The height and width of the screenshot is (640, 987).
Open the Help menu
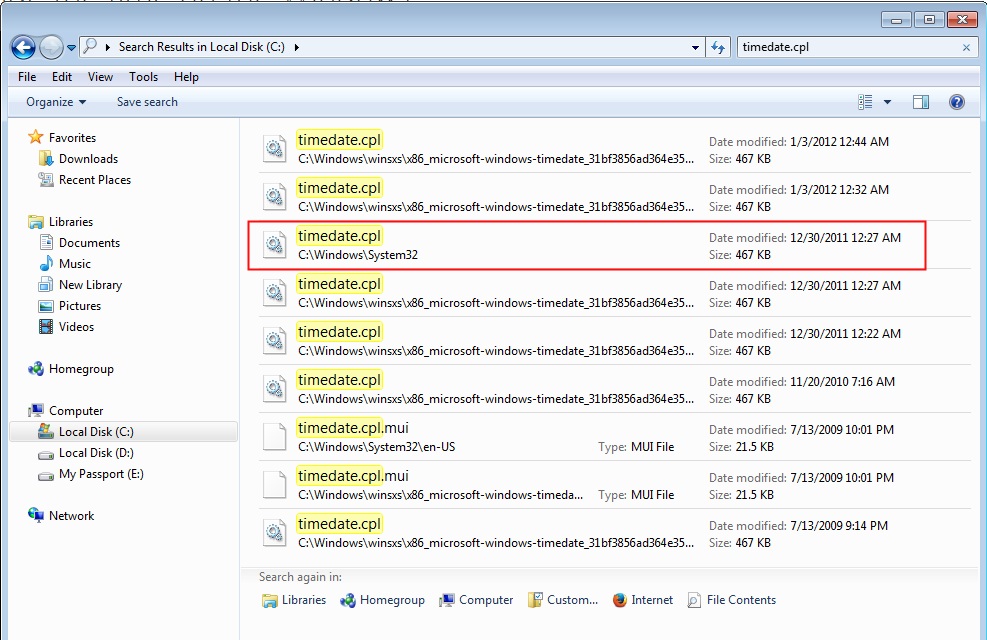(x=186, y=77)
